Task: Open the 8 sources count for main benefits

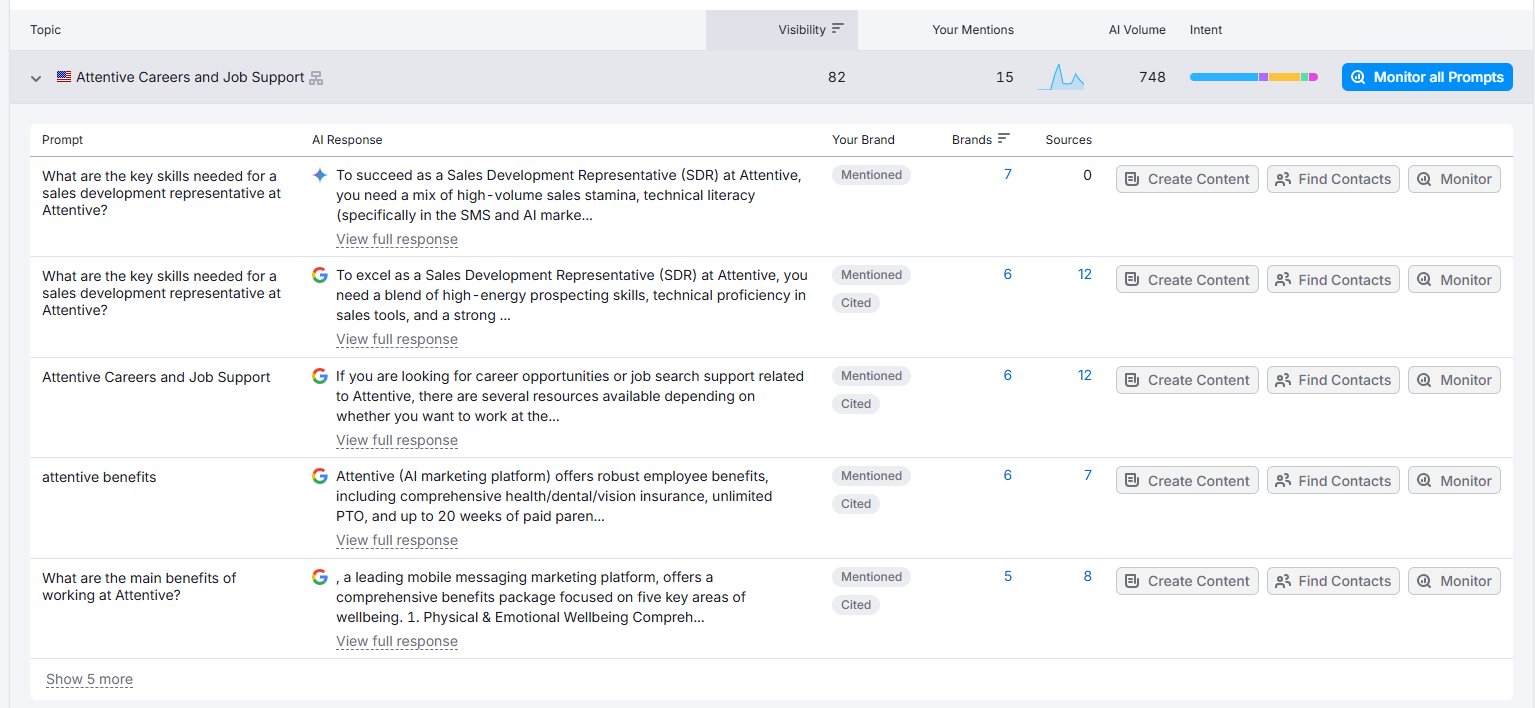Action: point(1088,576)
